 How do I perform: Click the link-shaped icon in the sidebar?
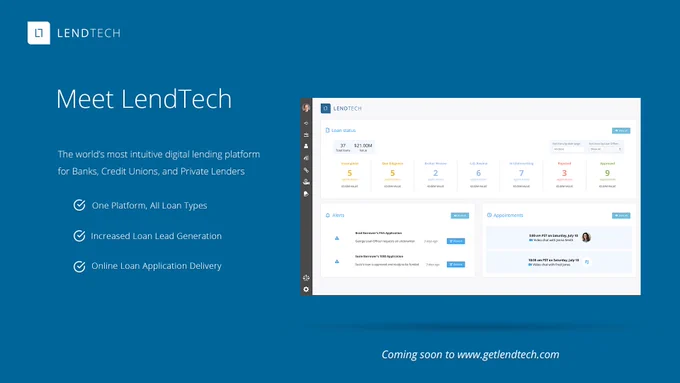[306, 170]
